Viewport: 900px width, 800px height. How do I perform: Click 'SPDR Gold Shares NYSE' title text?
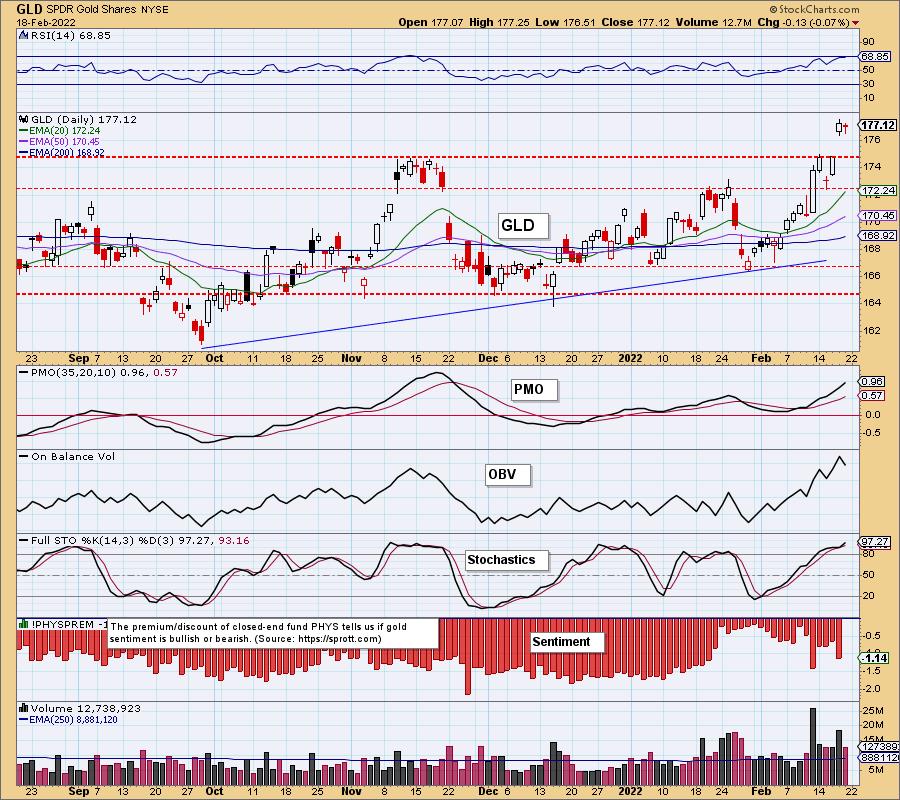point(107,10)
